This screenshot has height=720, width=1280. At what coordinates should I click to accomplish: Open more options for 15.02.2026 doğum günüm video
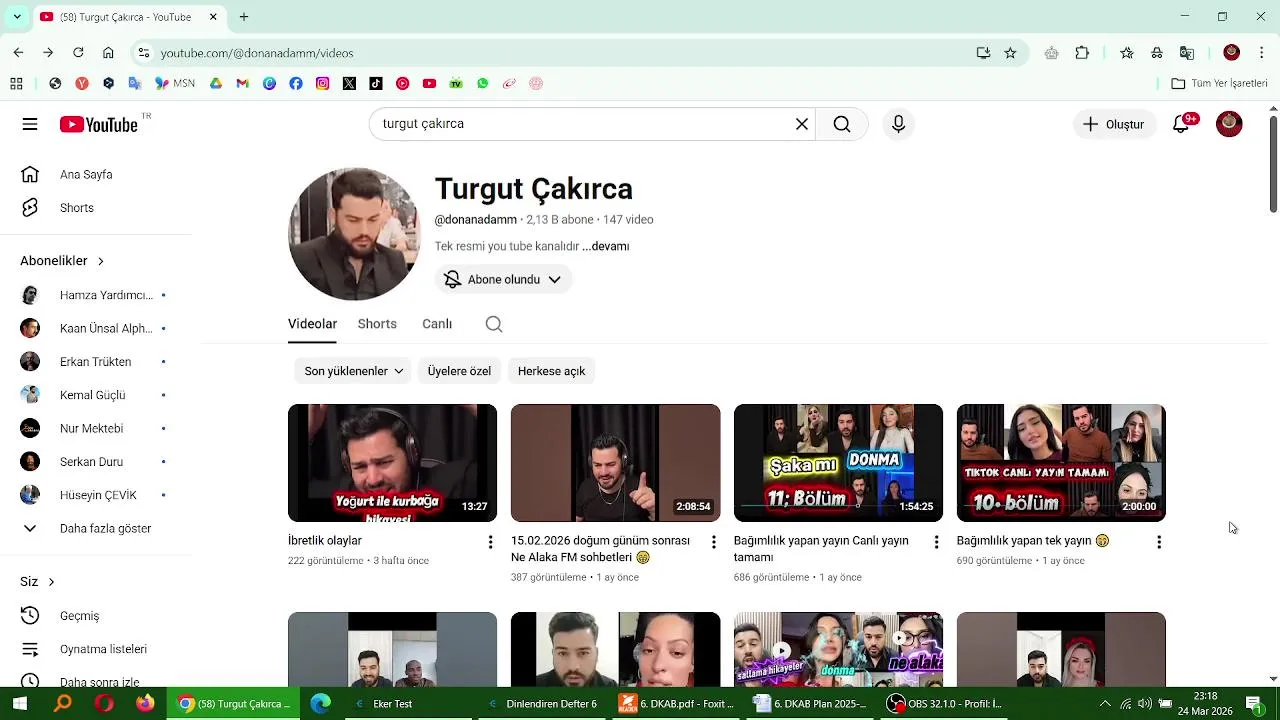point(713,542)
